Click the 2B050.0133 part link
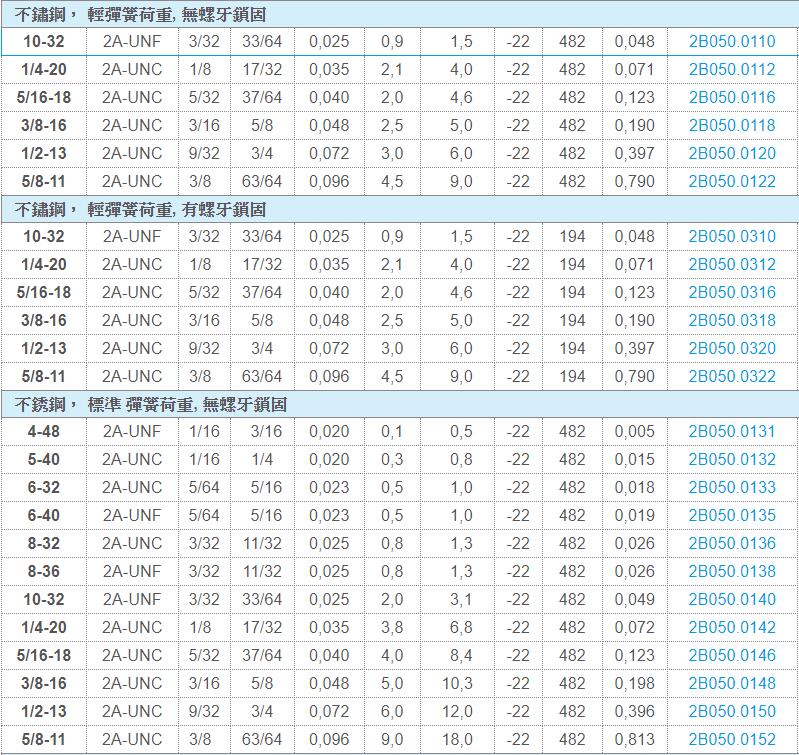This screenshot has width=799, height=755. pos(731,488)
